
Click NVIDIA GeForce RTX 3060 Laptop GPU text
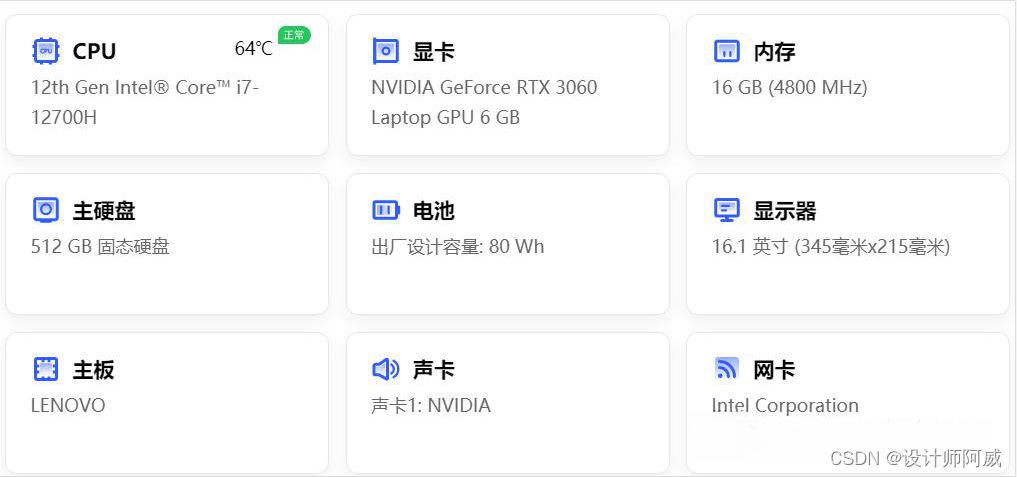(485, 103)
